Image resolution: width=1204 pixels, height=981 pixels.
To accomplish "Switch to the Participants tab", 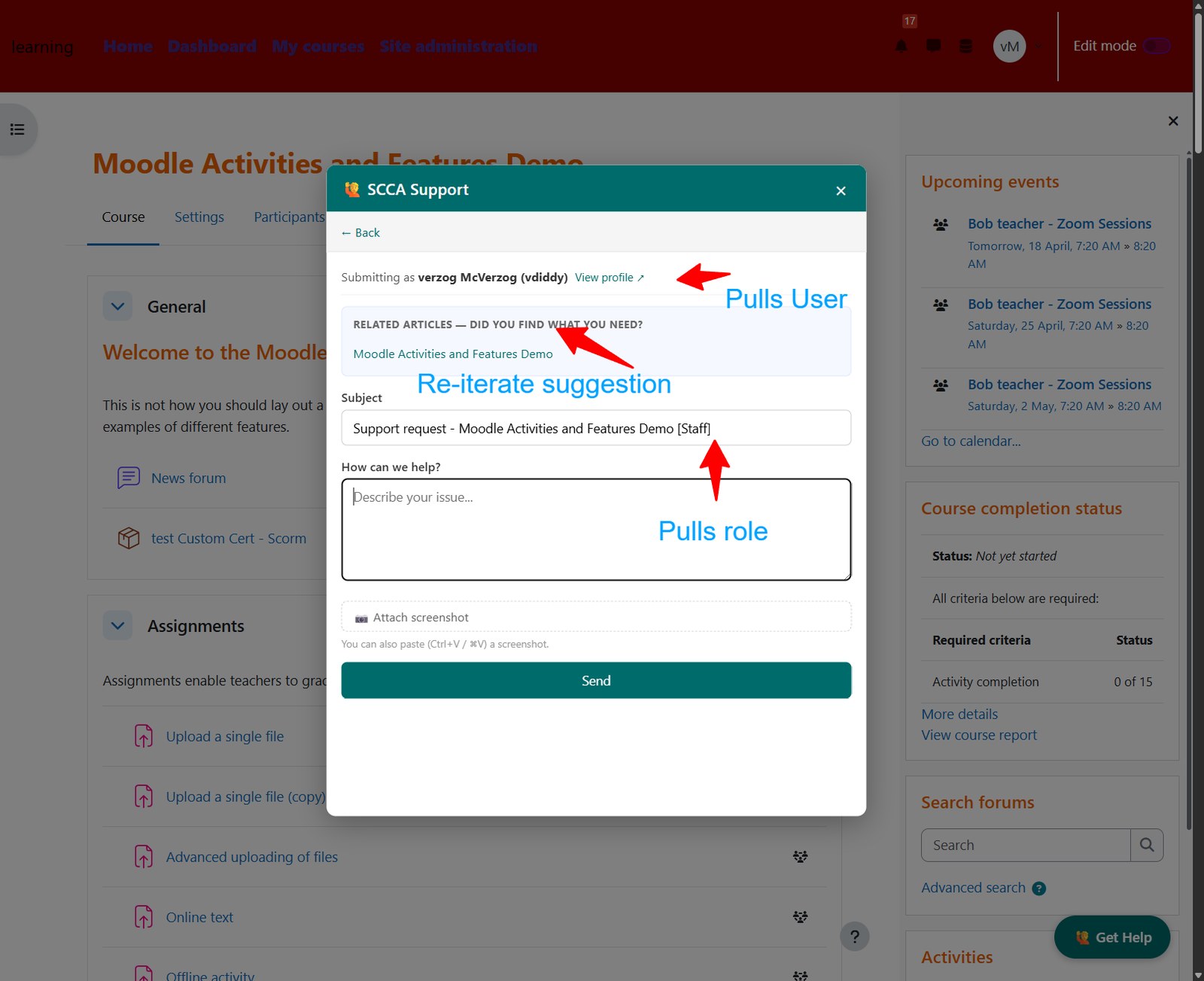I will tap(289, 217).
